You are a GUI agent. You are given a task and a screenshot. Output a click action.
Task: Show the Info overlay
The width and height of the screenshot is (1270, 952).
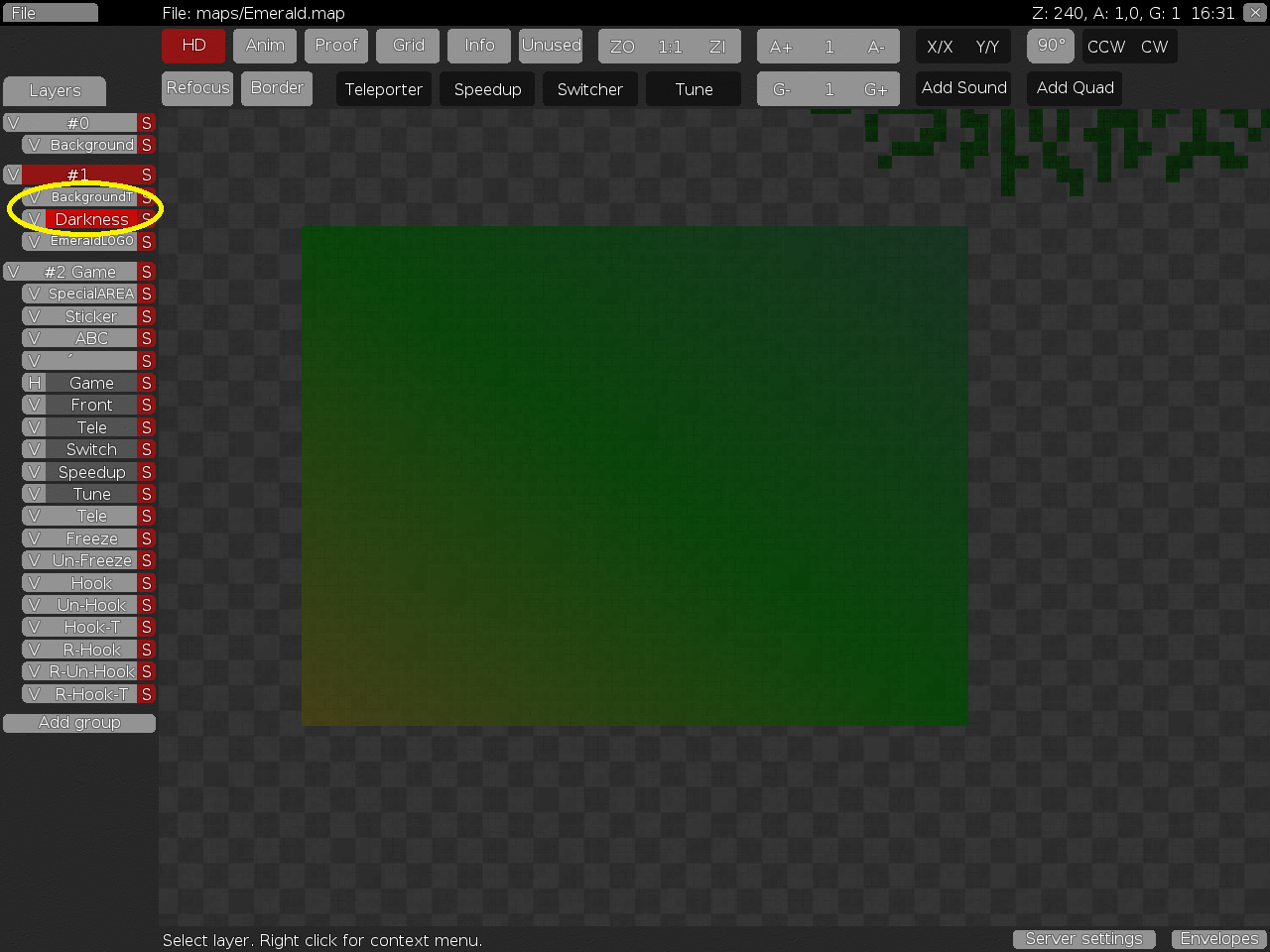coord(478,46)
